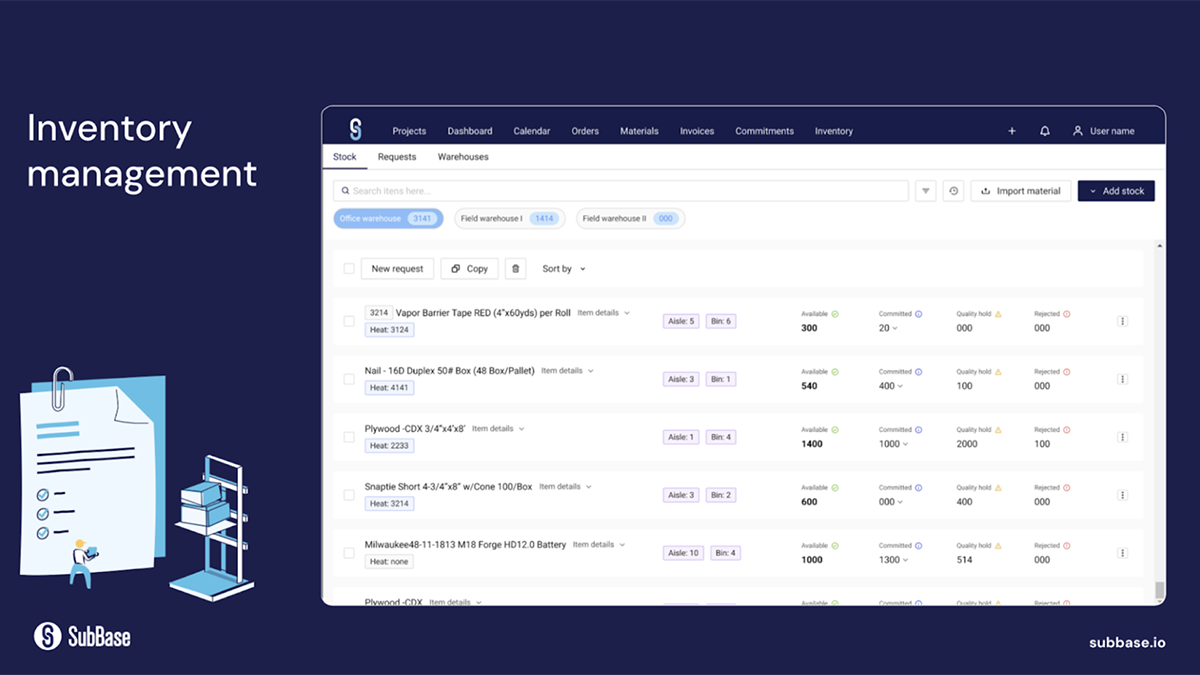Click the vertical scrollbar thumb of the list

coord(1160,590)
